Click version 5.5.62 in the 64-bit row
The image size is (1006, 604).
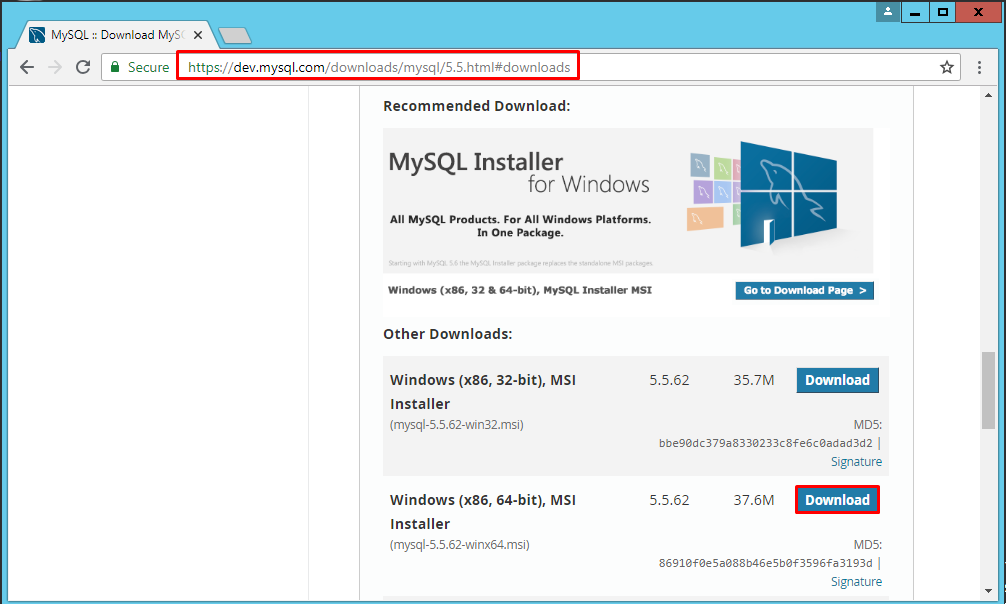(669, 500)
